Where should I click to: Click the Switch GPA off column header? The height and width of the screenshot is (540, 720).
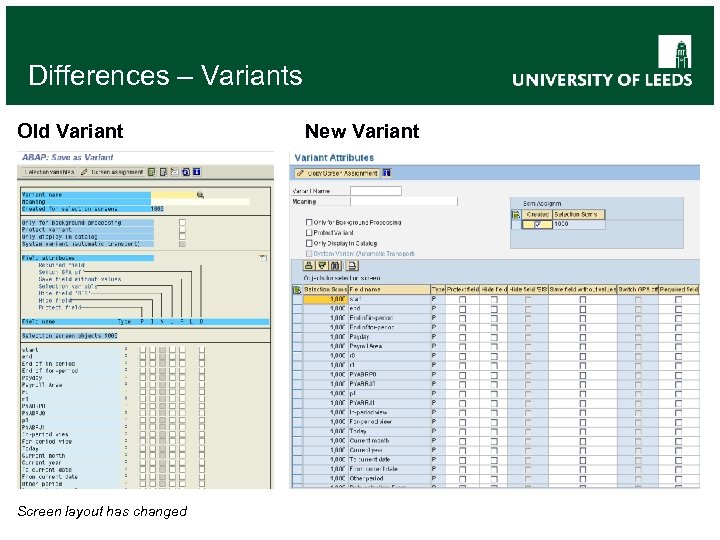(x=638, y=290)
